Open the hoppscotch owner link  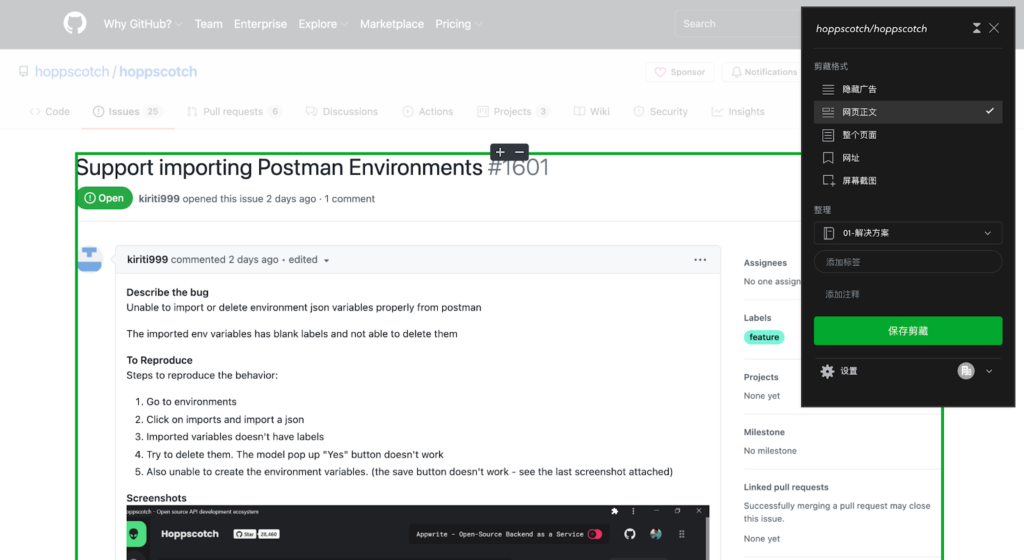[x=72, y=72]
